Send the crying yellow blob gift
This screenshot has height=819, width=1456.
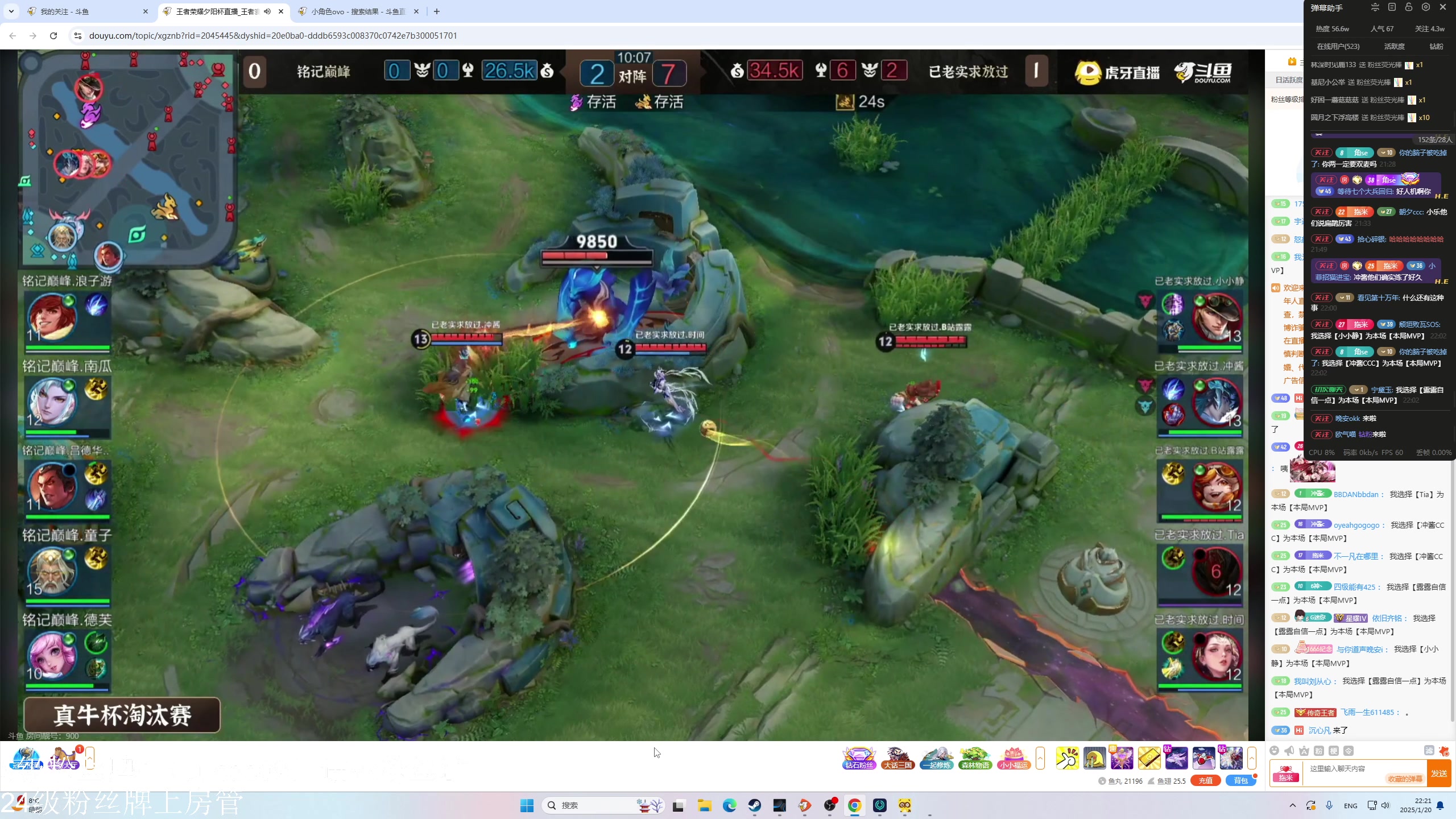[1094, 758]
